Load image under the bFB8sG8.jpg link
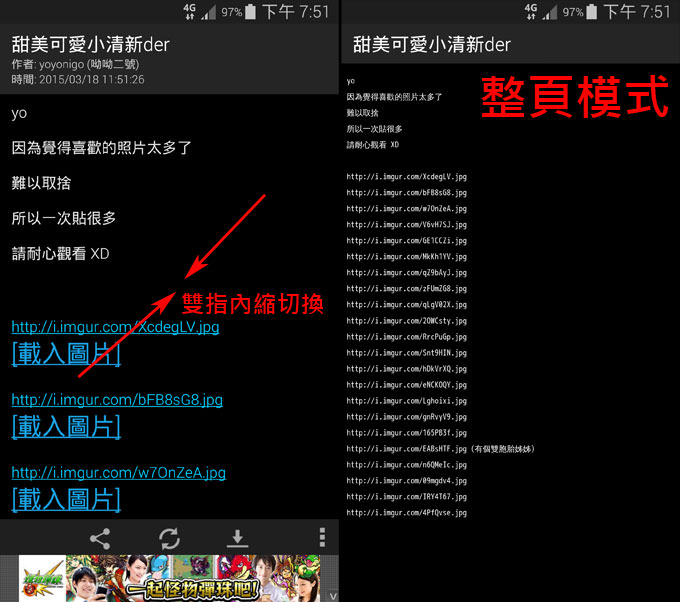 coord(66,426)
